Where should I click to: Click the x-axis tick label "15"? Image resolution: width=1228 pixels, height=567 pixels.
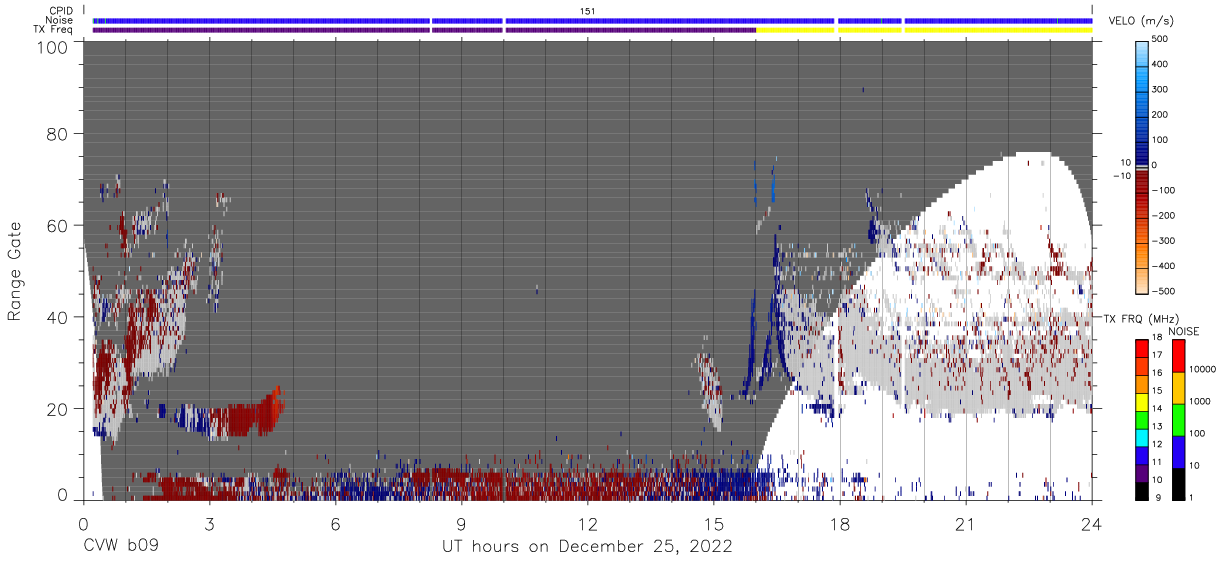[714, 524]
